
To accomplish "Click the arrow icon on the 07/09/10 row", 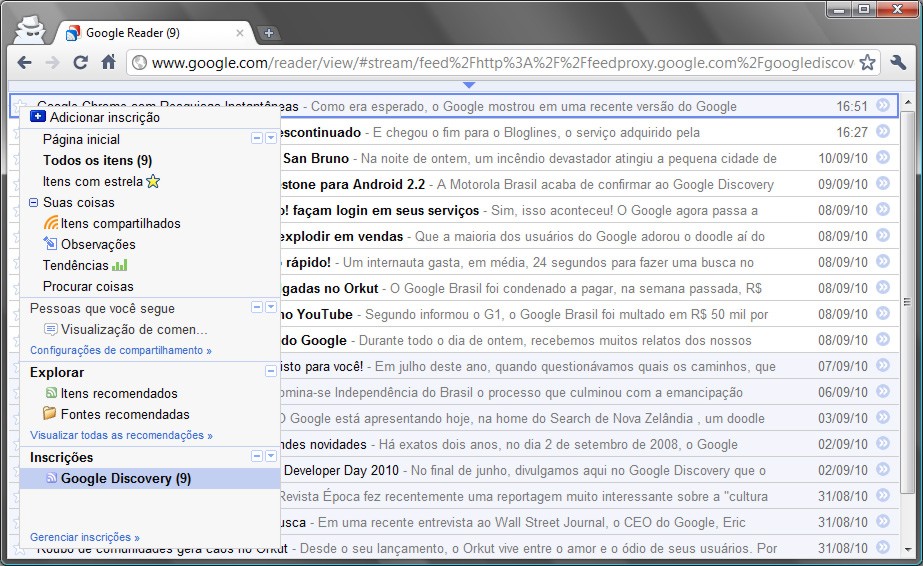I will pos(882,365).
